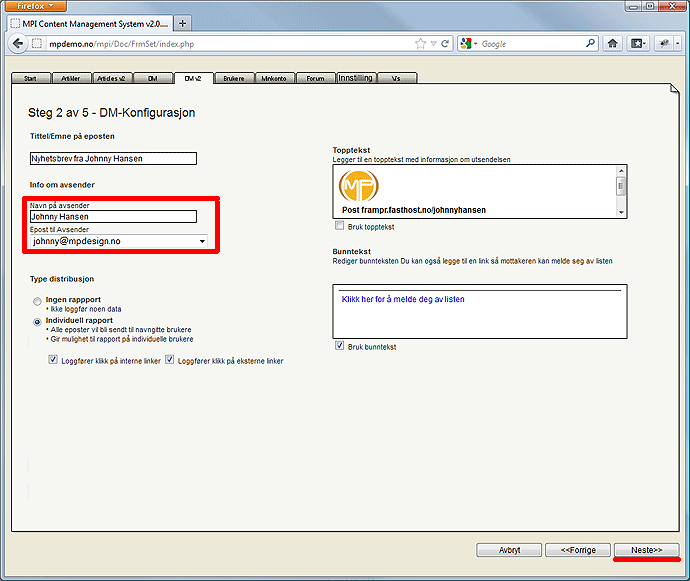Open the Brukere tab
This screenshot has height=581, width=690.
pyautogui.click(x=234, y=78)
